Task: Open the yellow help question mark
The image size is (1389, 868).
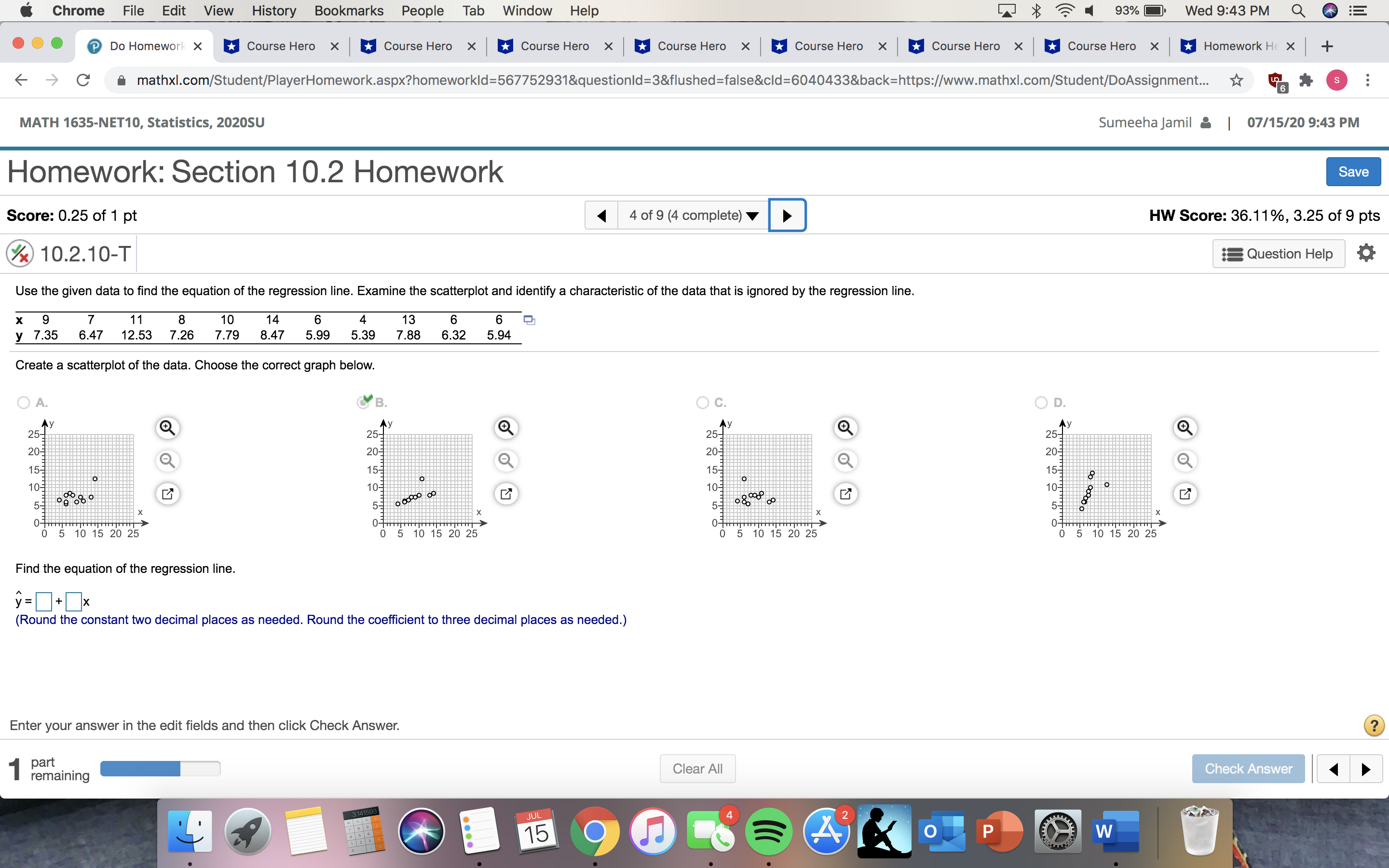Action: point(1374,725)
